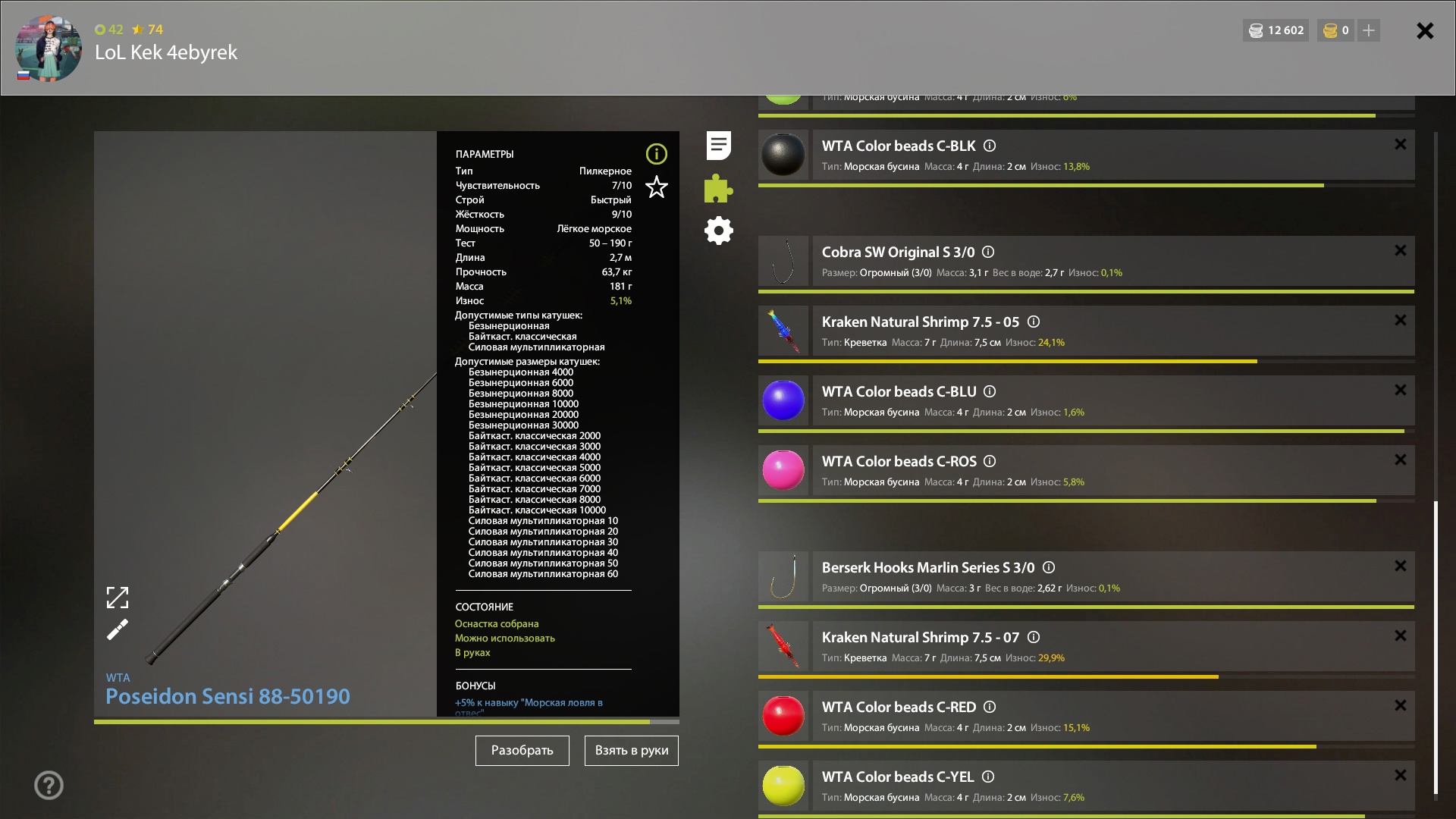The image size is (1456, 819).
Task: Remove WTA Color beads C-ROS
Action: pos(1401,460)
